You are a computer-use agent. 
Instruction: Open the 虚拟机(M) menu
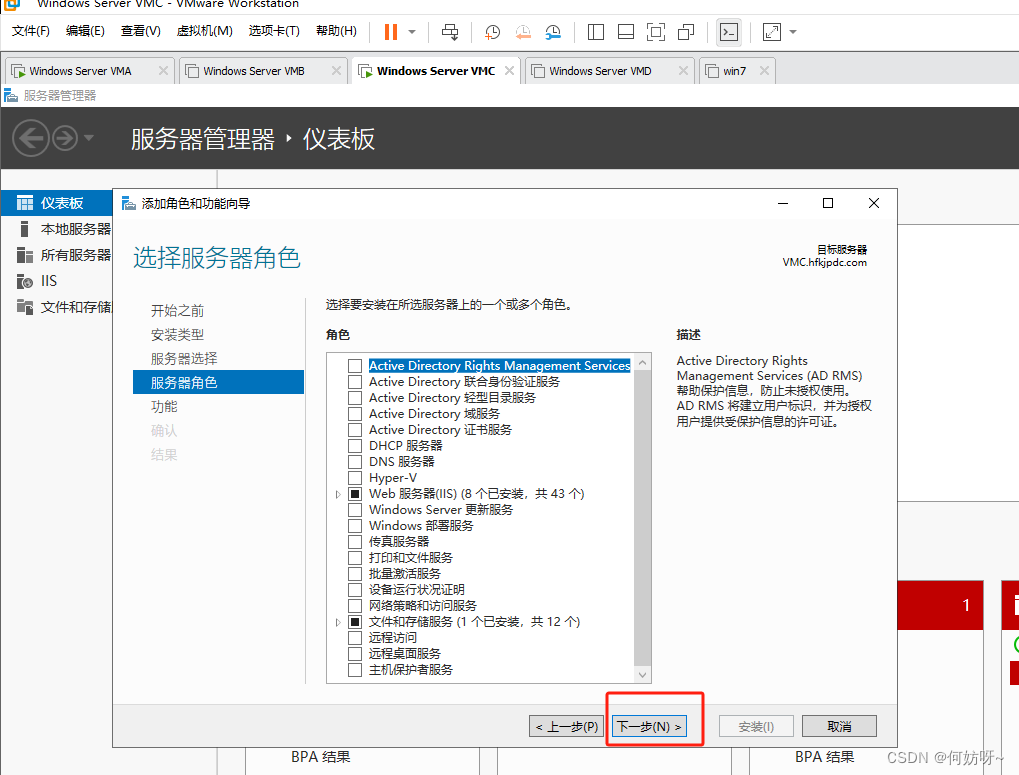point(204,31)
